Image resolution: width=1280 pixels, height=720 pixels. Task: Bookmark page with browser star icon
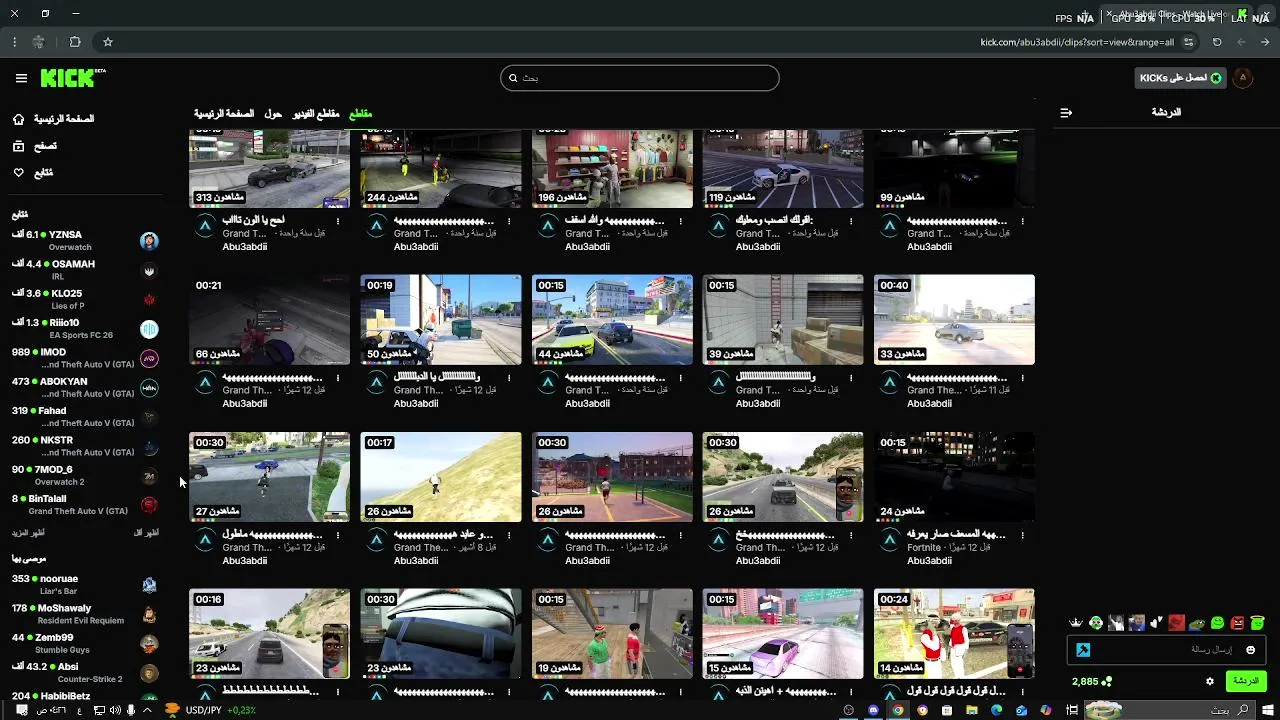[108, 42]
